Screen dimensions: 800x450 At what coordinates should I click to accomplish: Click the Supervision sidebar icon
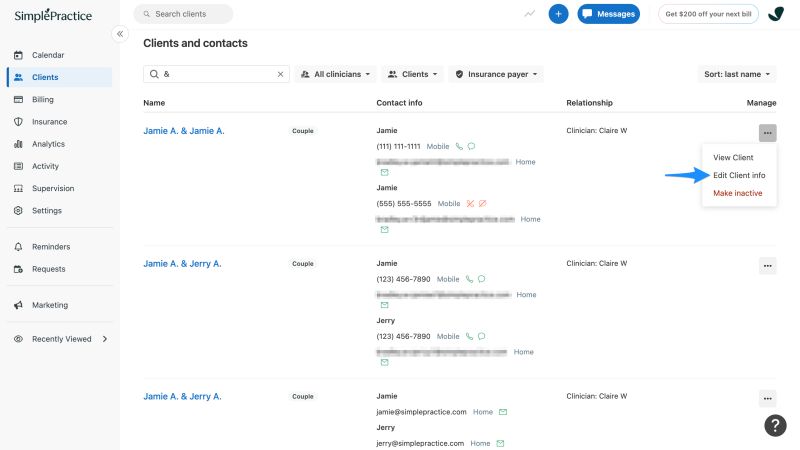[18, 188]
